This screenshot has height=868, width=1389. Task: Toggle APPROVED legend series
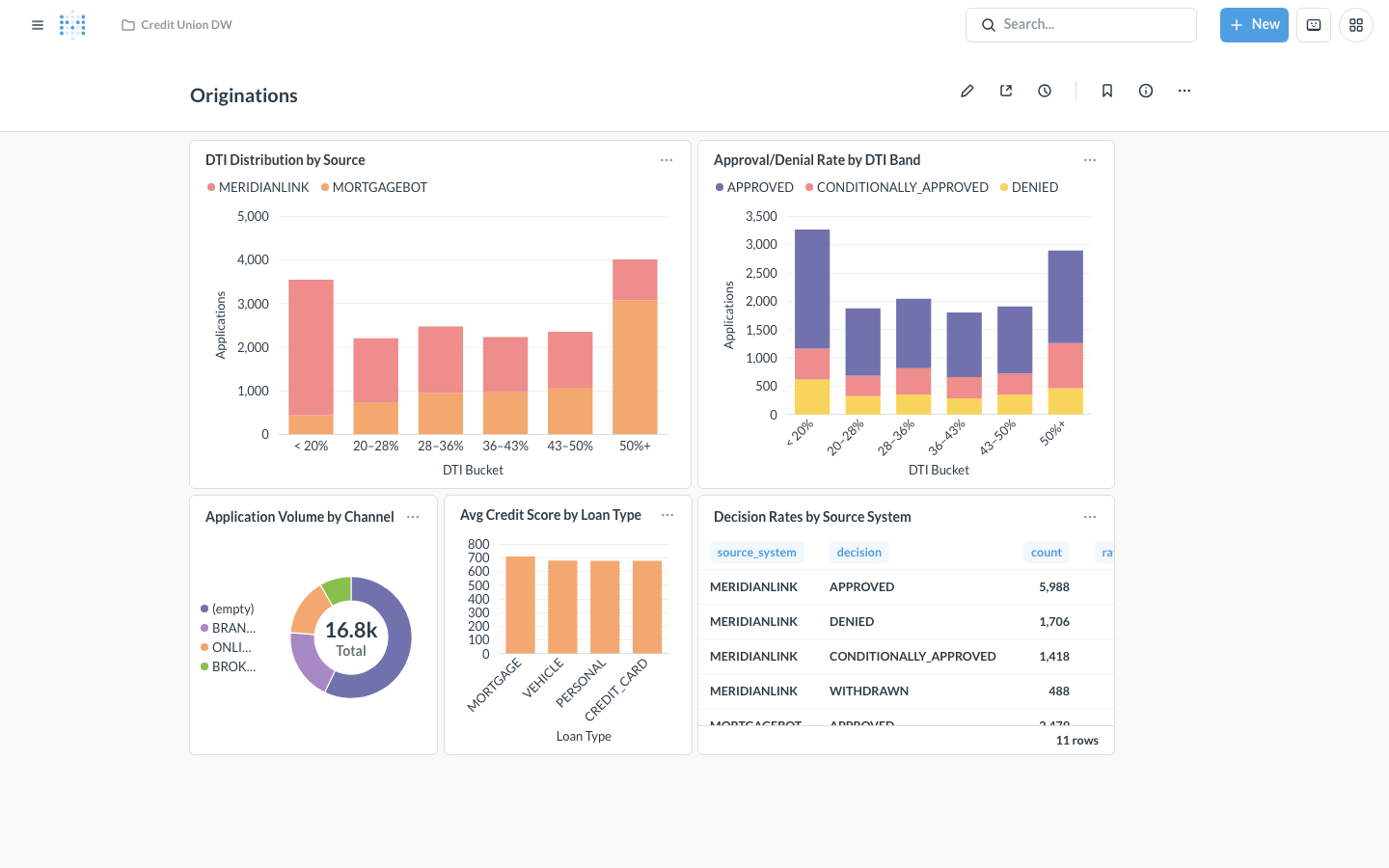[x=754, y=187]
